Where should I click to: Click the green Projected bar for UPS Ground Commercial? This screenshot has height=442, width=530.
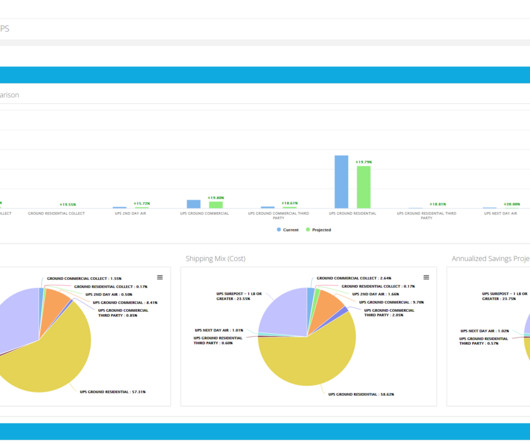216,205
